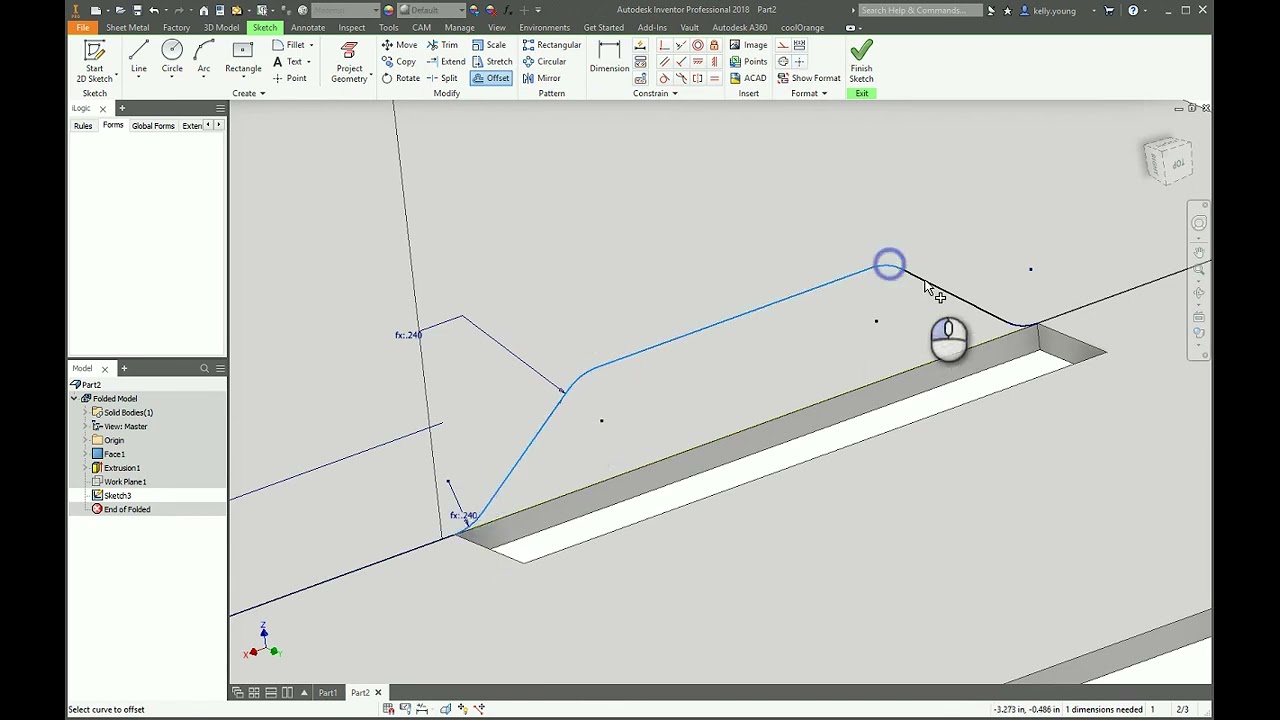Image resolution: width=1280 pixels, height=720 pixels.
Task: Expand Solid Bodies(1) node
Action: point(86,412)
